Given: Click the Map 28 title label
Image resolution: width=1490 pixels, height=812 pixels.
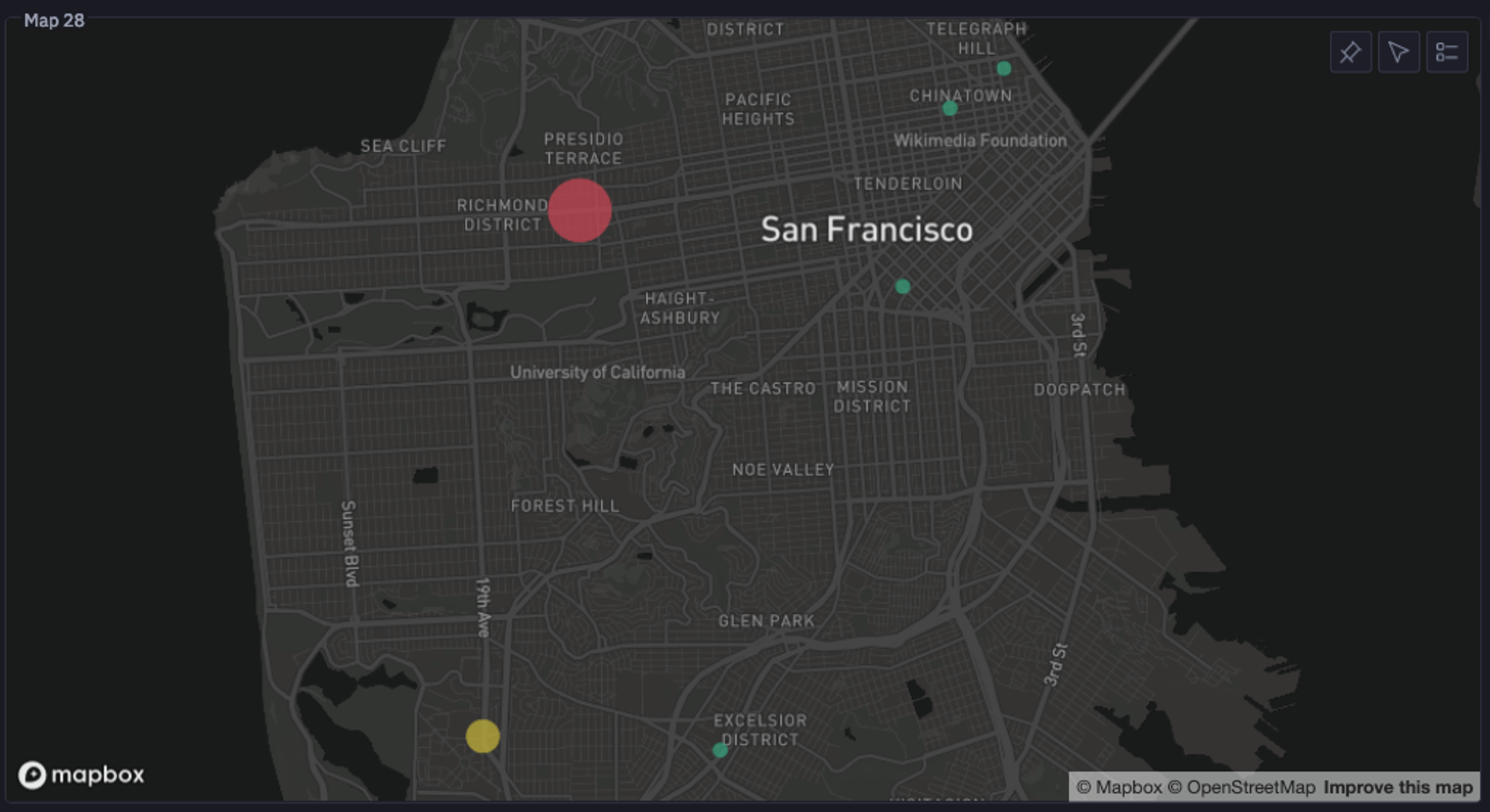Looking at the screenshot, I should coord(54,22).
